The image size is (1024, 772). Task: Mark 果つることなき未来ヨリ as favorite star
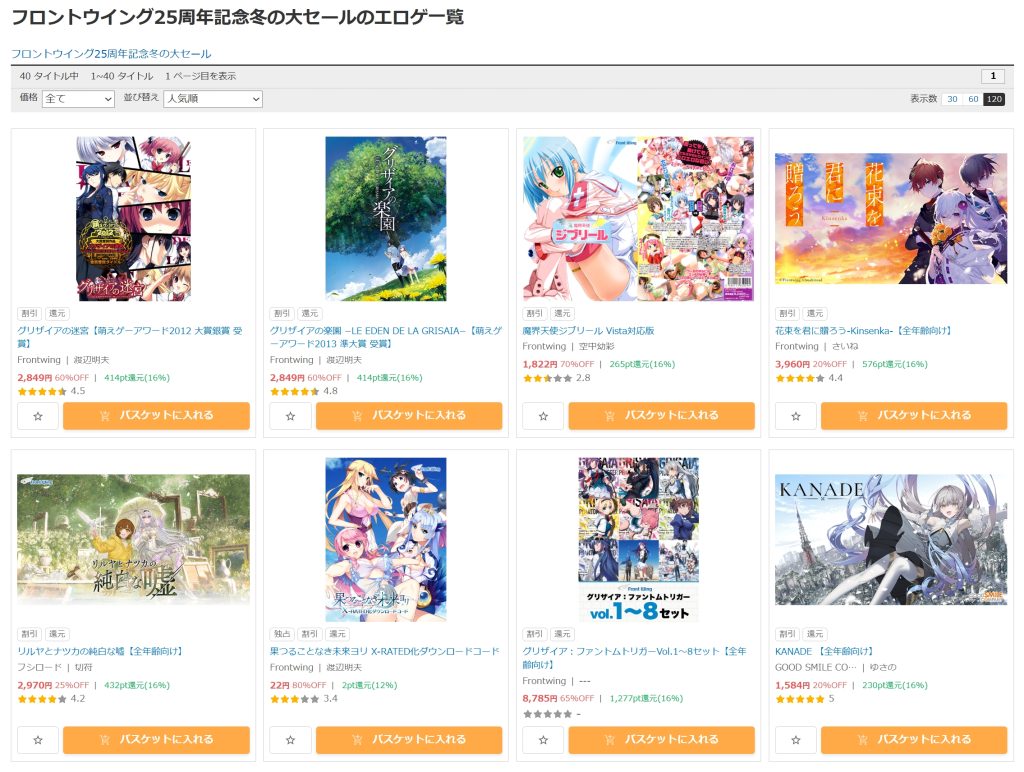tap(291, 740)
